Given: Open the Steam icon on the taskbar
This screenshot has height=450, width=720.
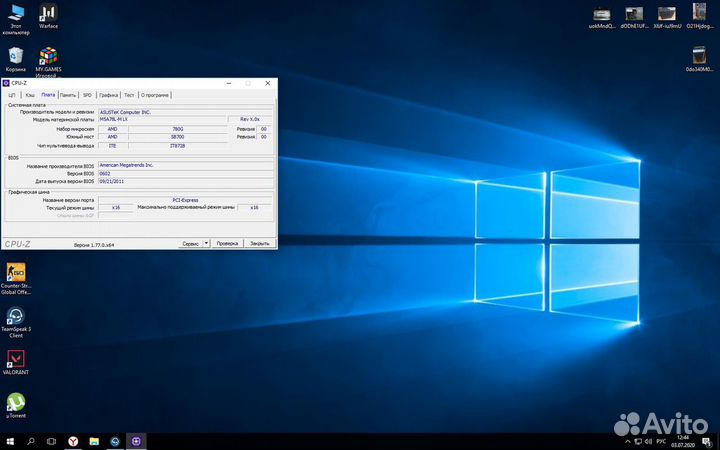Looking at the screenshot, I should pyautogui.click(x=115, y=441).
